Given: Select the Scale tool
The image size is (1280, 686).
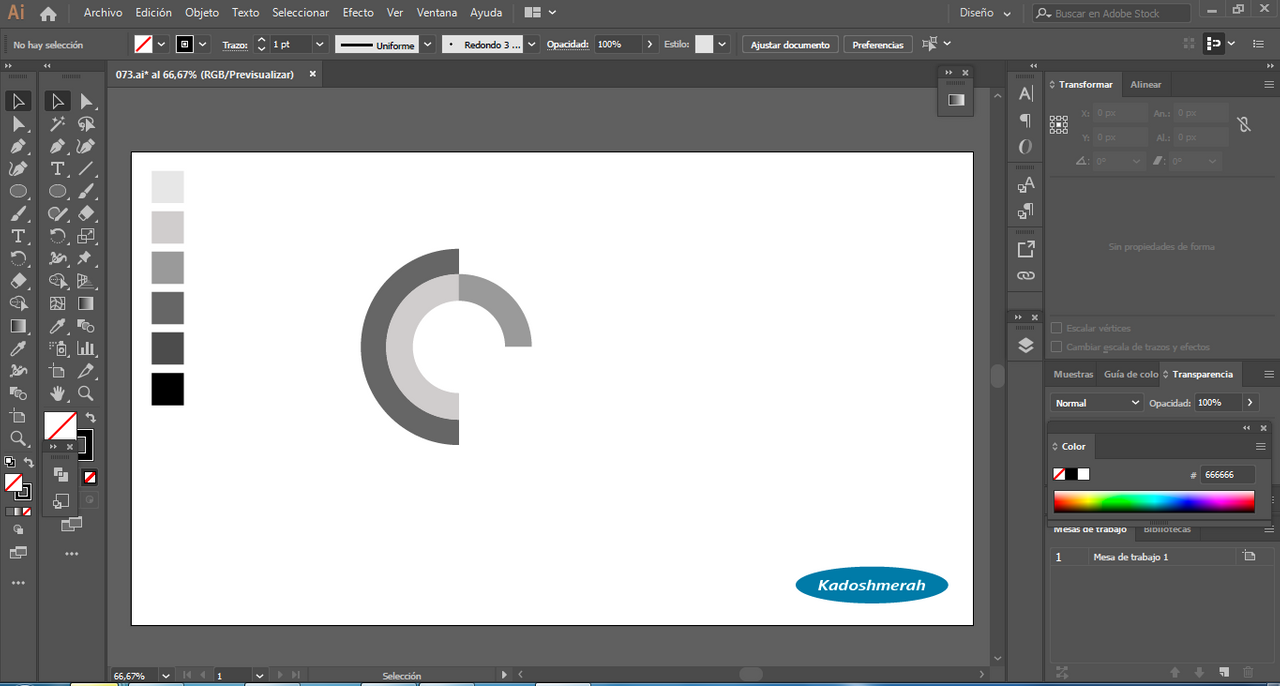Looking at the screenshot, I should 87,236.
